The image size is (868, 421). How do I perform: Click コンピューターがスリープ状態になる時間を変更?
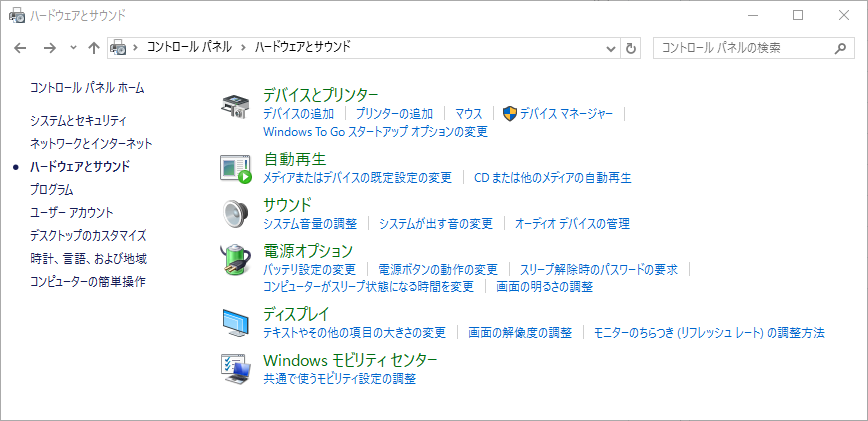(369, 287)
